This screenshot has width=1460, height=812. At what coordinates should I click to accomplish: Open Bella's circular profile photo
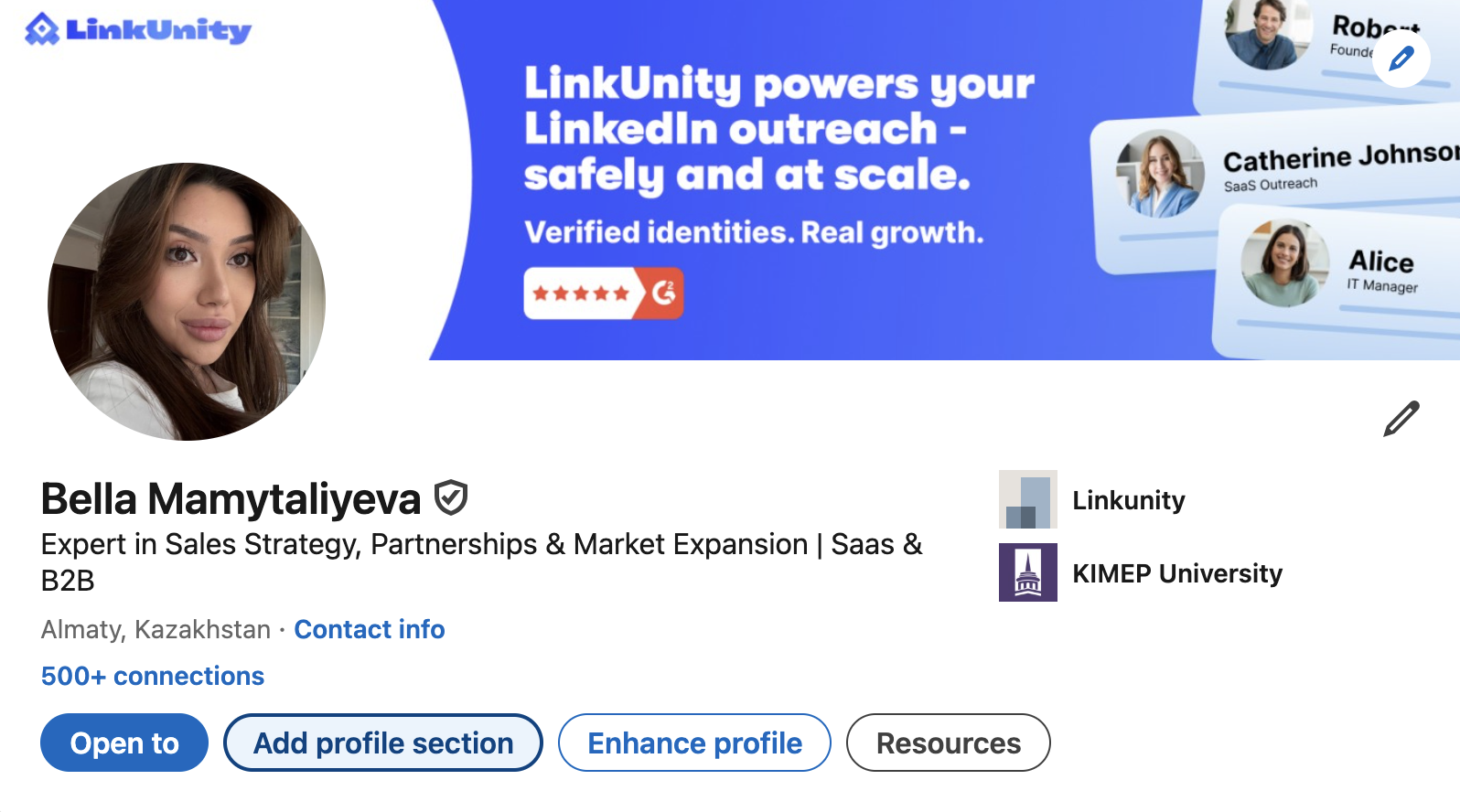coord(187,302)
